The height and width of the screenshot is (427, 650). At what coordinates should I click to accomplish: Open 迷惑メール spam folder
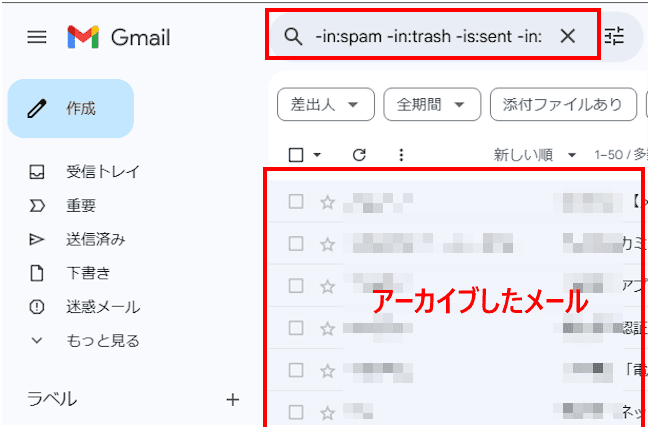click(85, 307)
